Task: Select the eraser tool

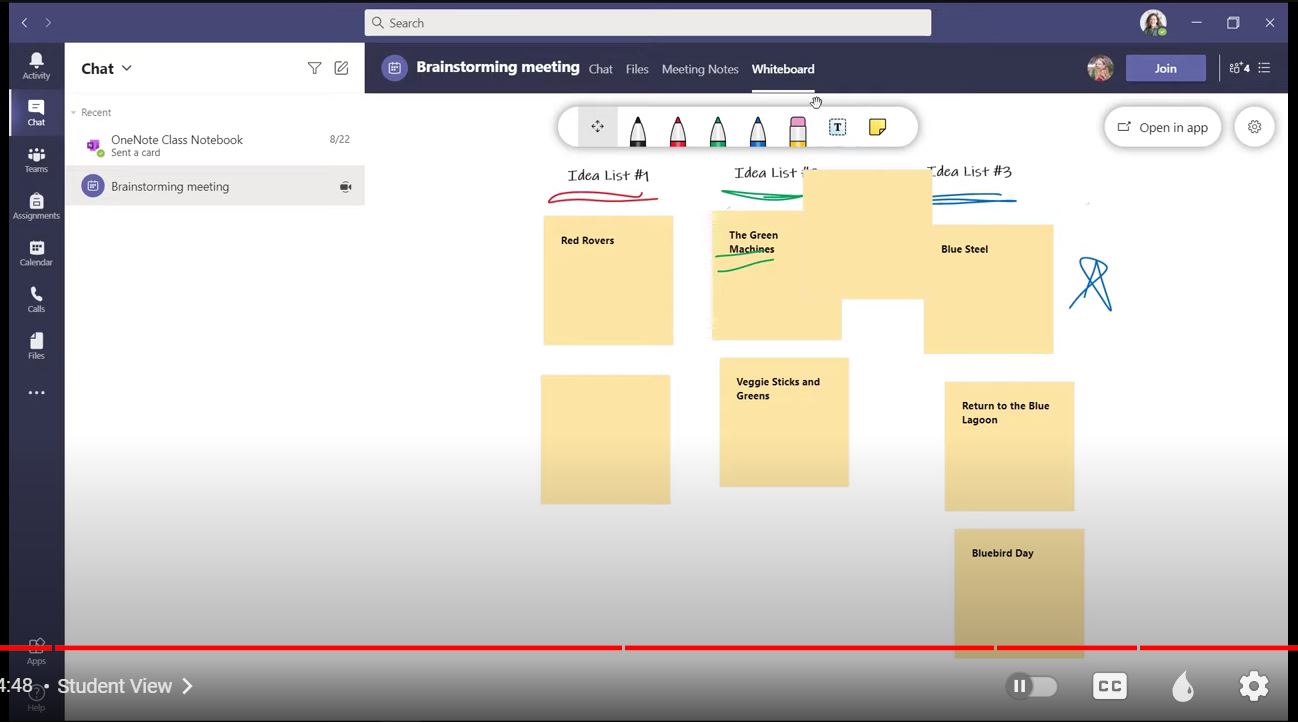Action: (797, 127)
